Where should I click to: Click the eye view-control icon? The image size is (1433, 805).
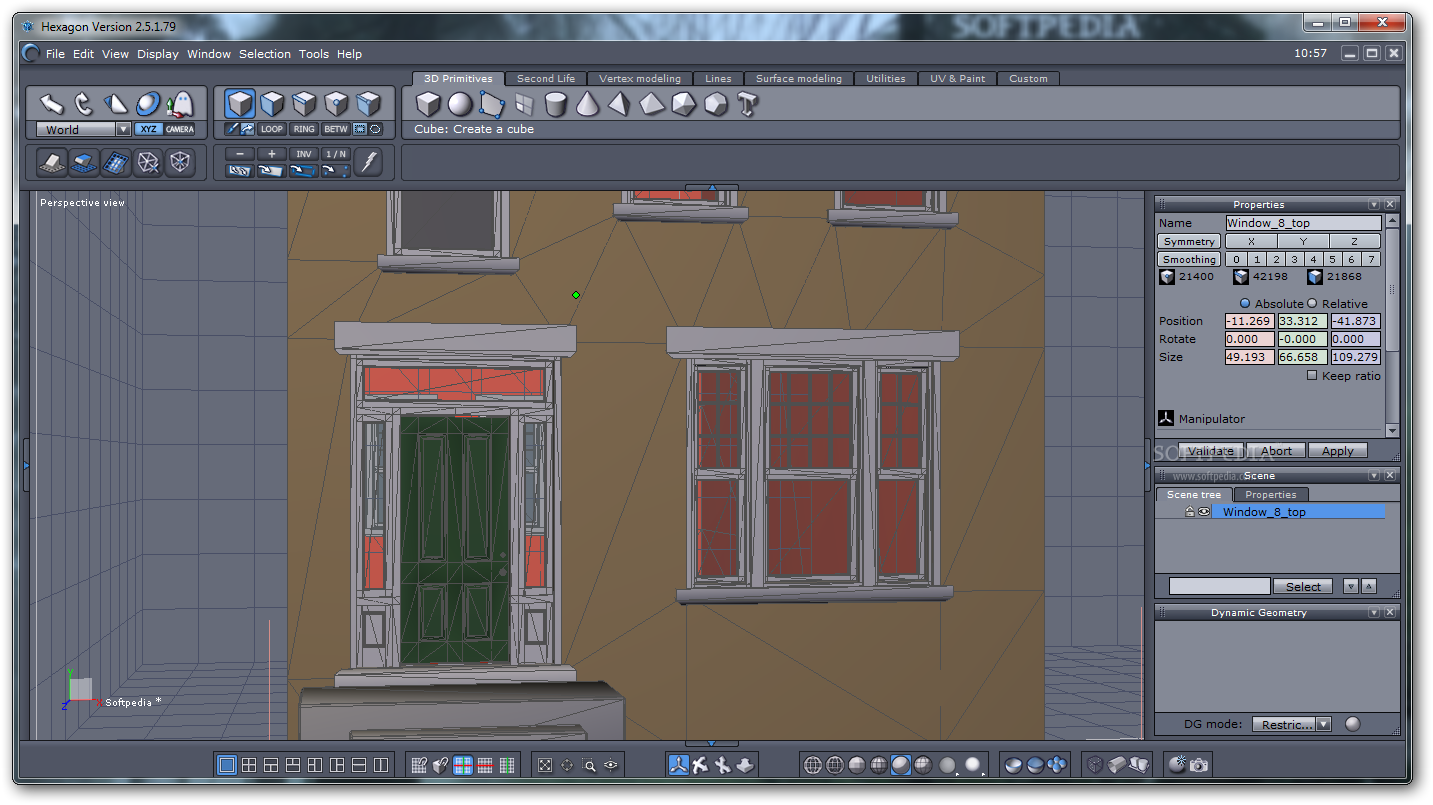point(611,765)
